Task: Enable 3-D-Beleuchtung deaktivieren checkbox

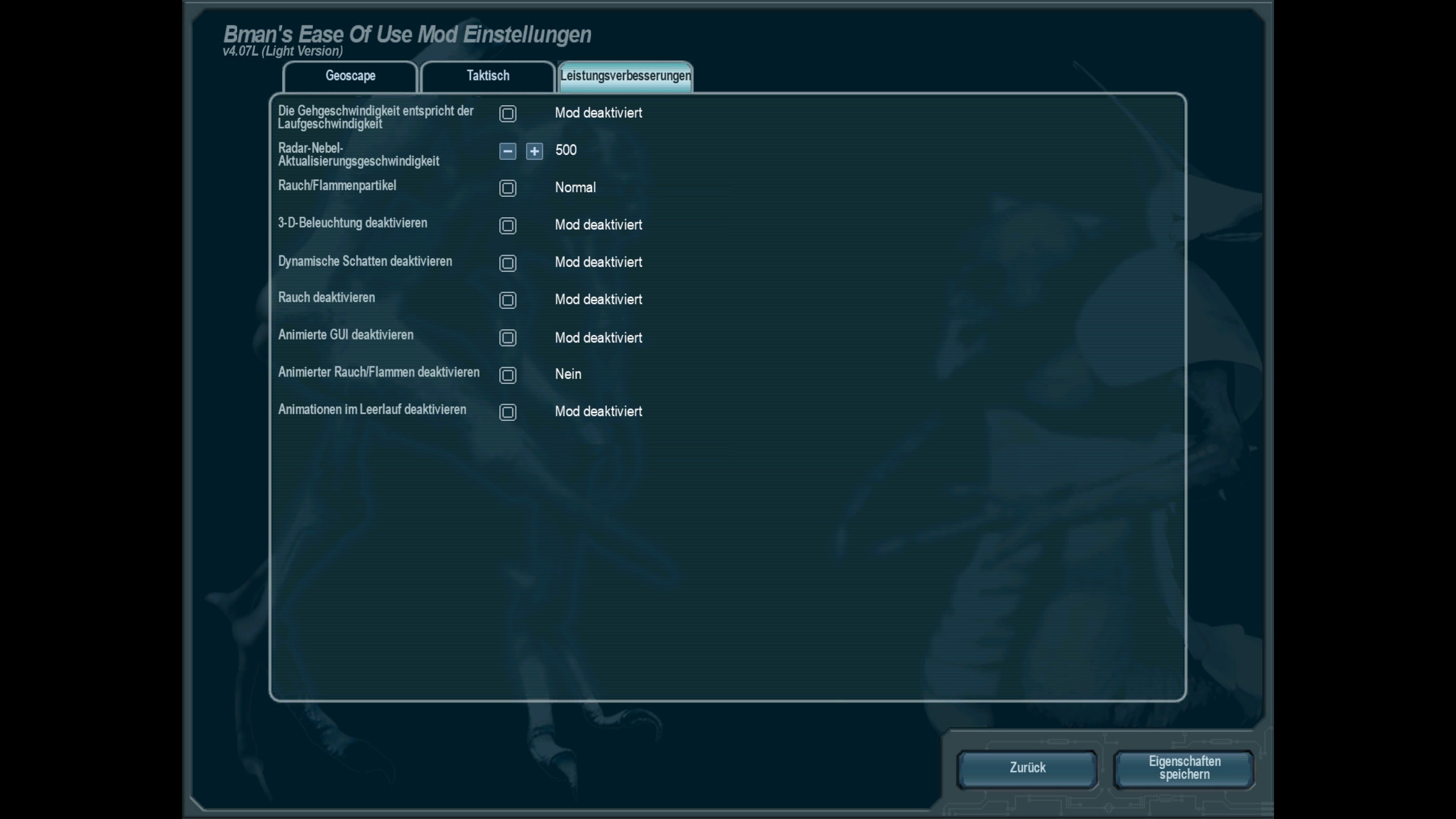Action: coord(507,226)
